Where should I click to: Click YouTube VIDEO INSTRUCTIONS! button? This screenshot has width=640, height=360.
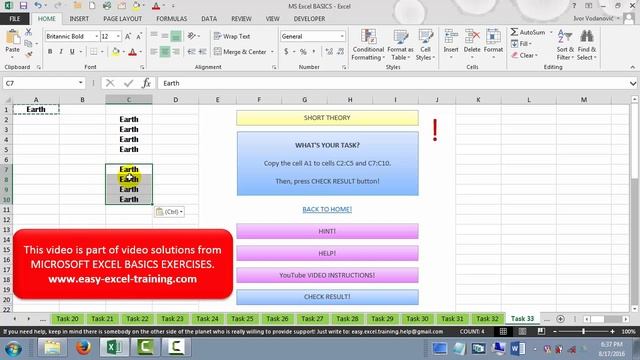pyautogui.click(x=327, y=275)
